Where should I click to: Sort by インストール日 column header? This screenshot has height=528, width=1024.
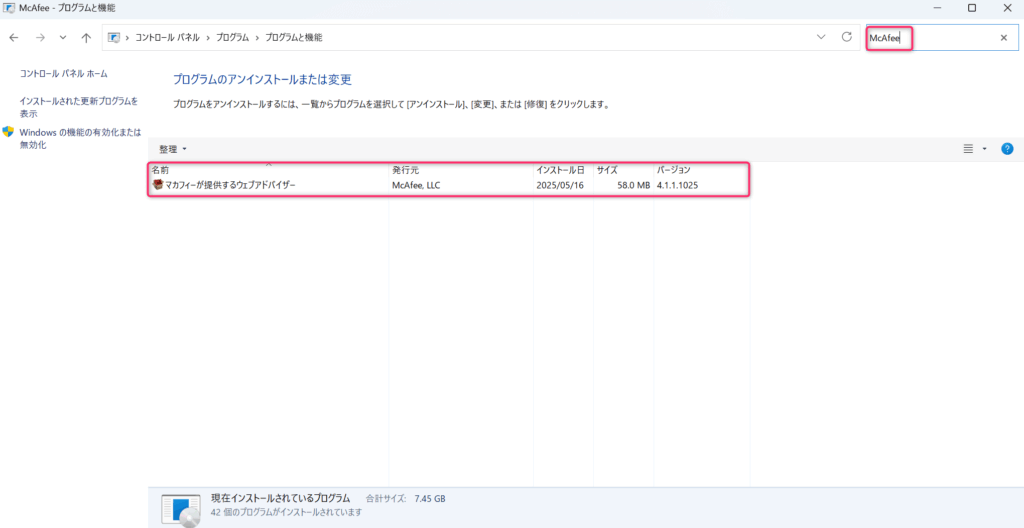563,170
